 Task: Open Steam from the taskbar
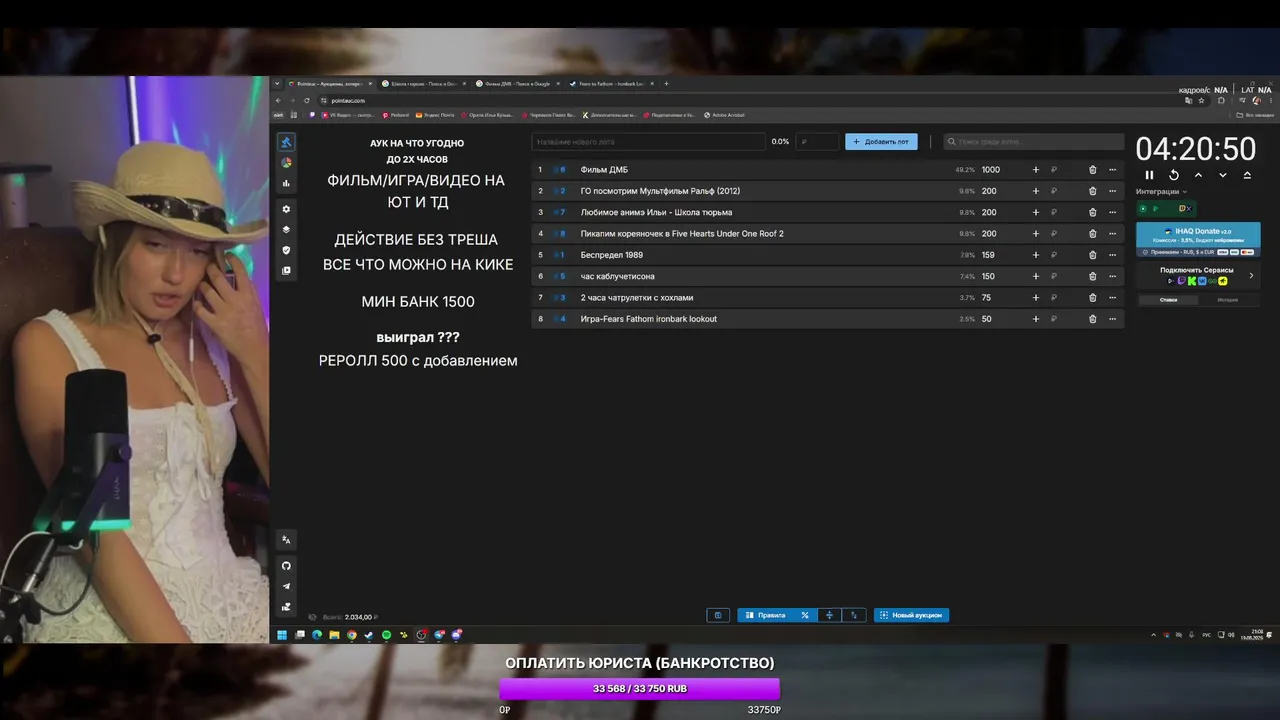pos(369,635)
